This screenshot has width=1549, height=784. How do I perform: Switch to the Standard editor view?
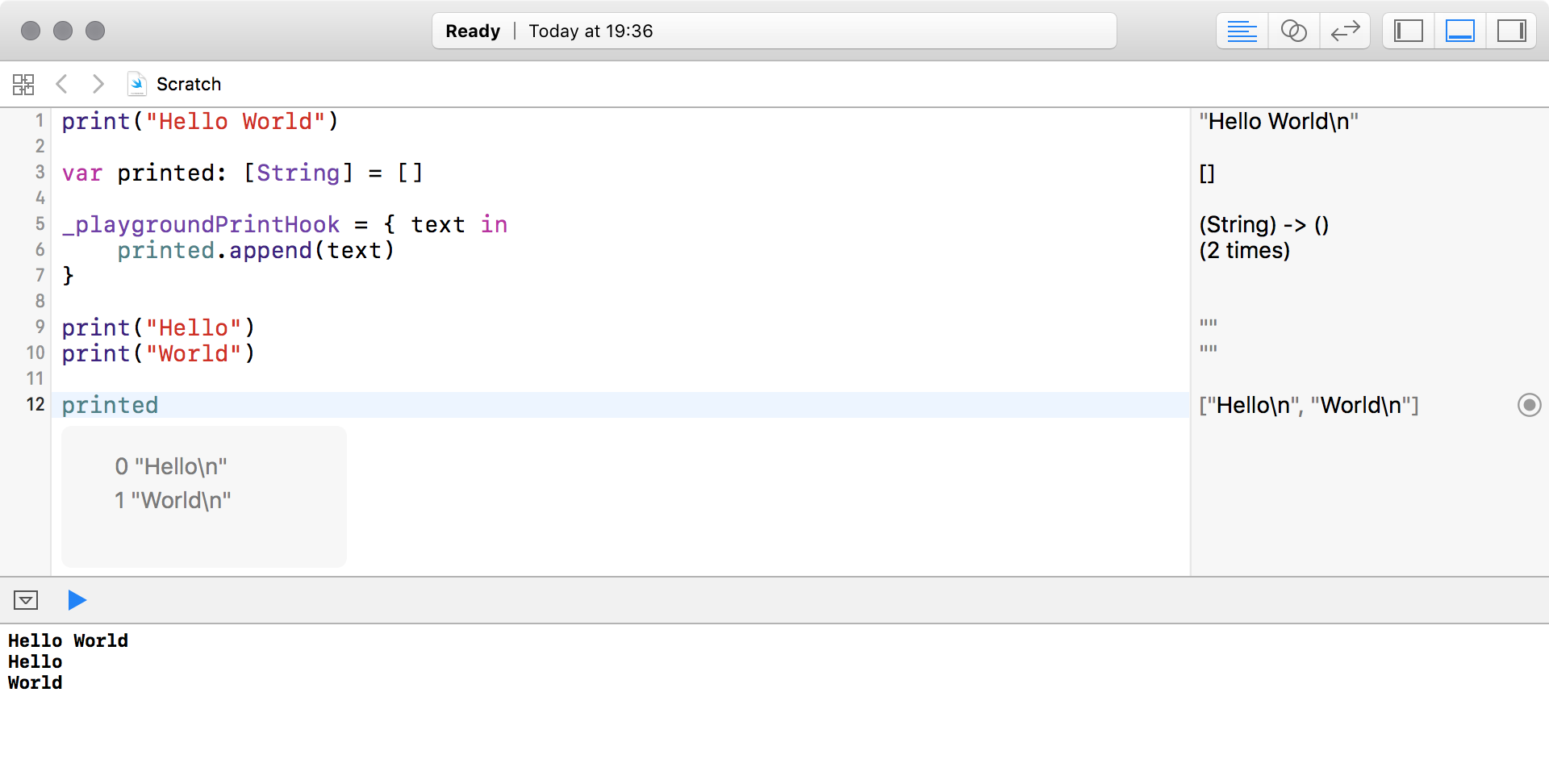(1242, 31)
